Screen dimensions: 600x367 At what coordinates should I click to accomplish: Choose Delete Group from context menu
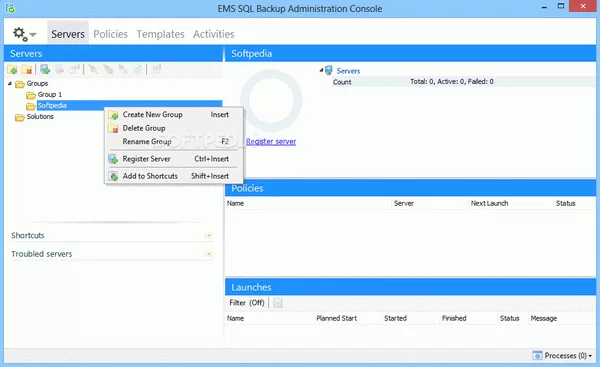174,128
